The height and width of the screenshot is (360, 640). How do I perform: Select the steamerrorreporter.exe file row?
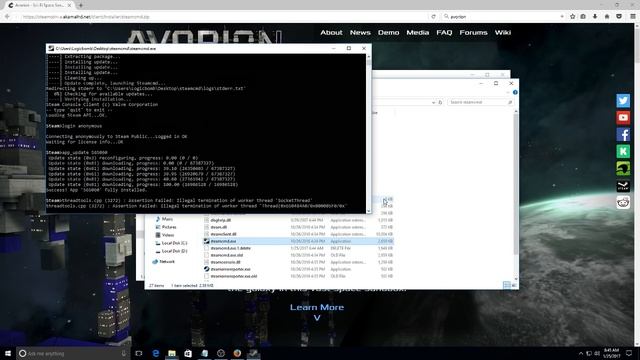[298, 269]
